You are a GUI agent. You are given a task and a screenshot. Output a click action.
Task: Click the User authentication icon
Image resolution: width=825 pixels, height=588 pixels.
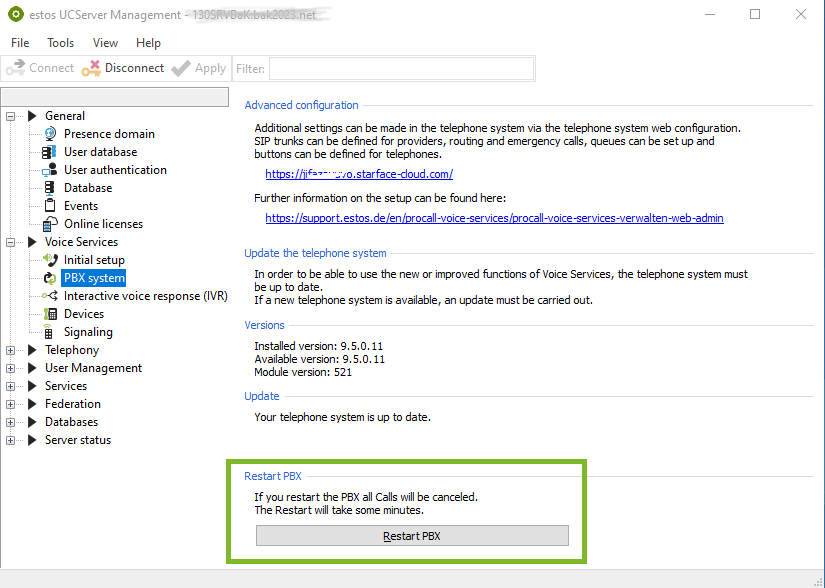(49, 170)
